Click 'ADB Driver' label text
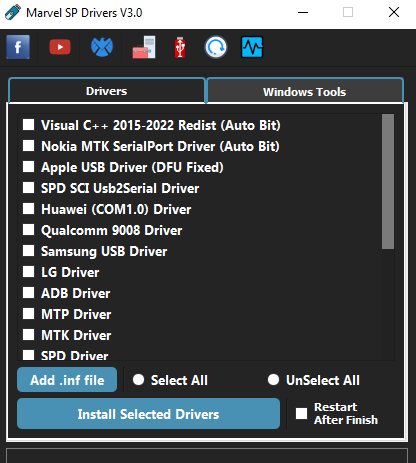 coord(76,293)
